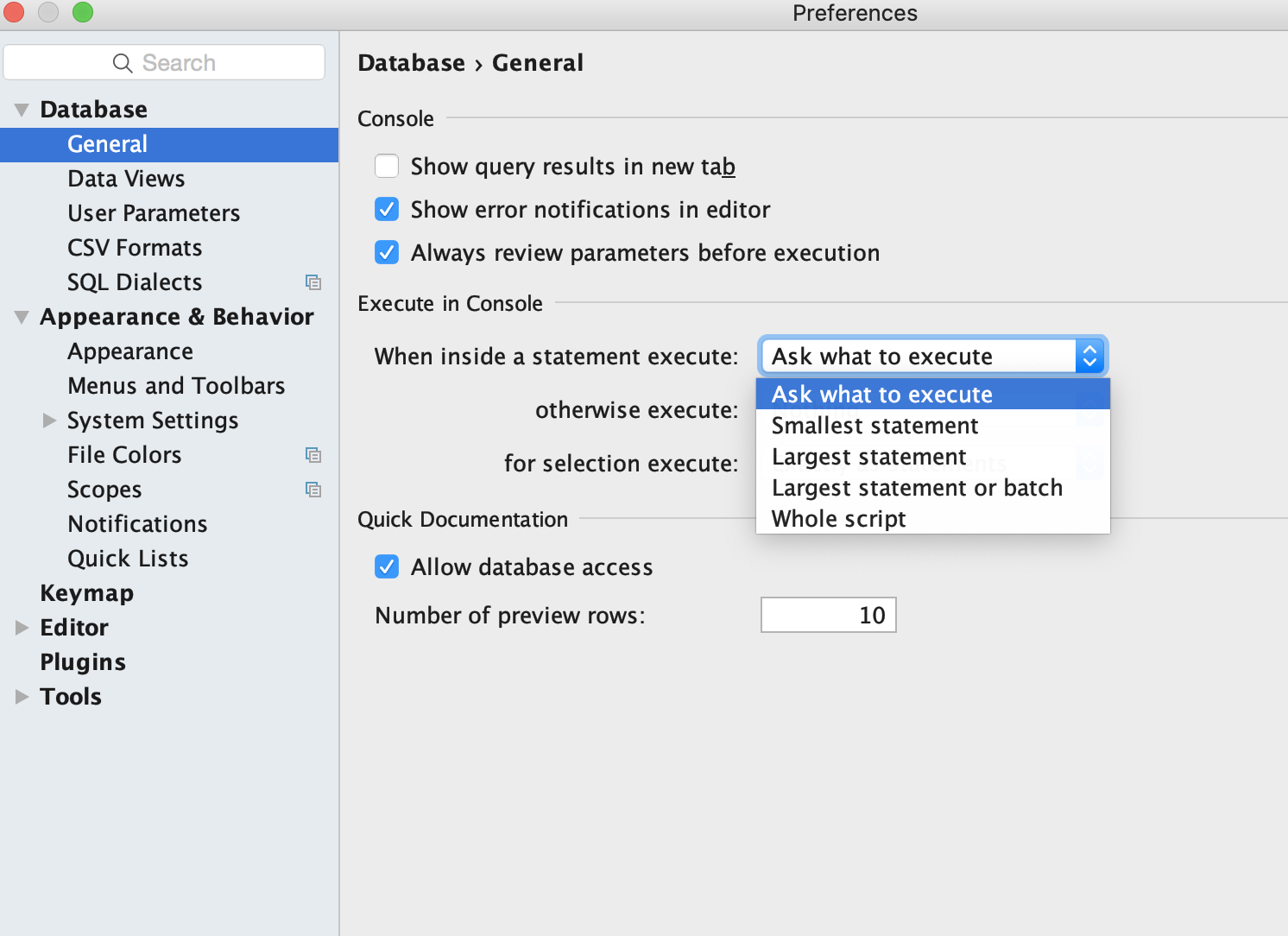Go to the Keymap settings

(86, 593)
